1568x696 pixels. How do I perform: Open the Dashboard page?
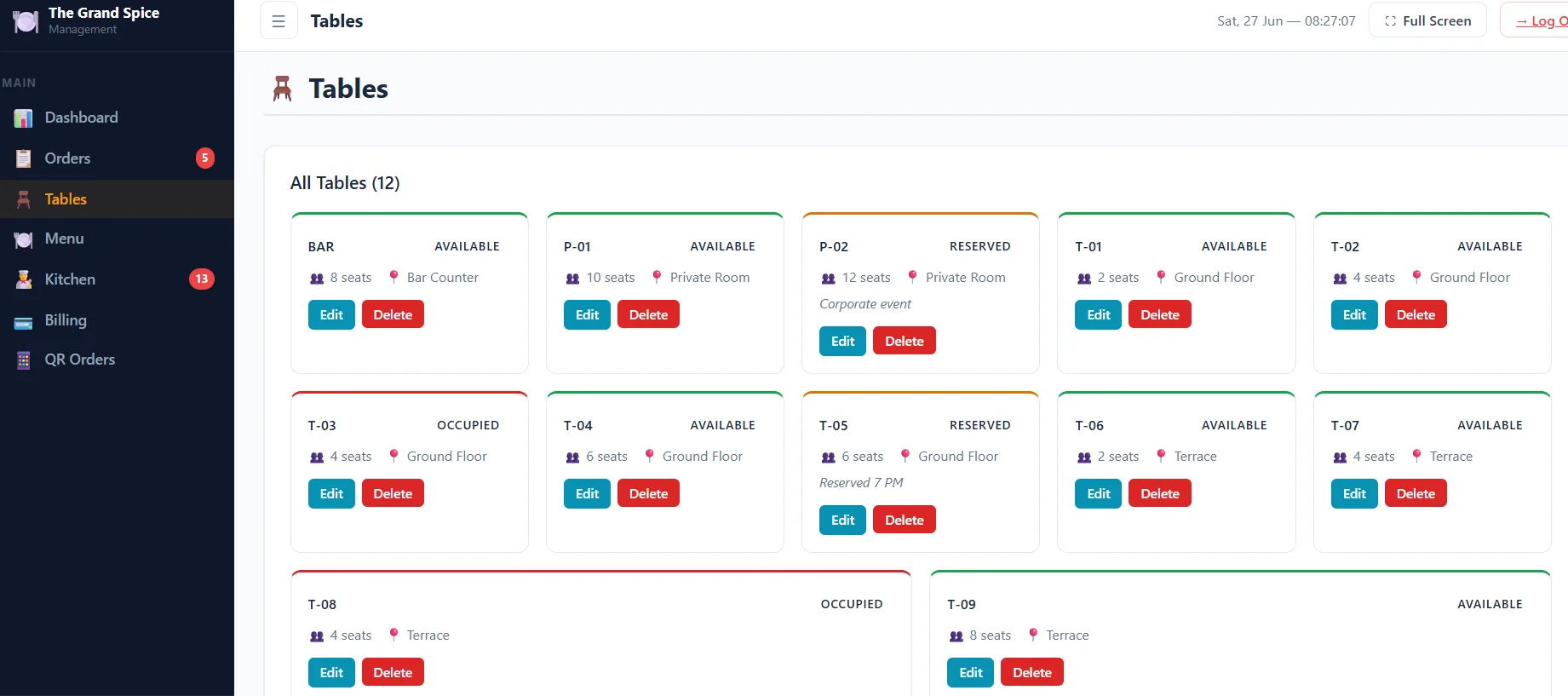click(x=117, y=118)
